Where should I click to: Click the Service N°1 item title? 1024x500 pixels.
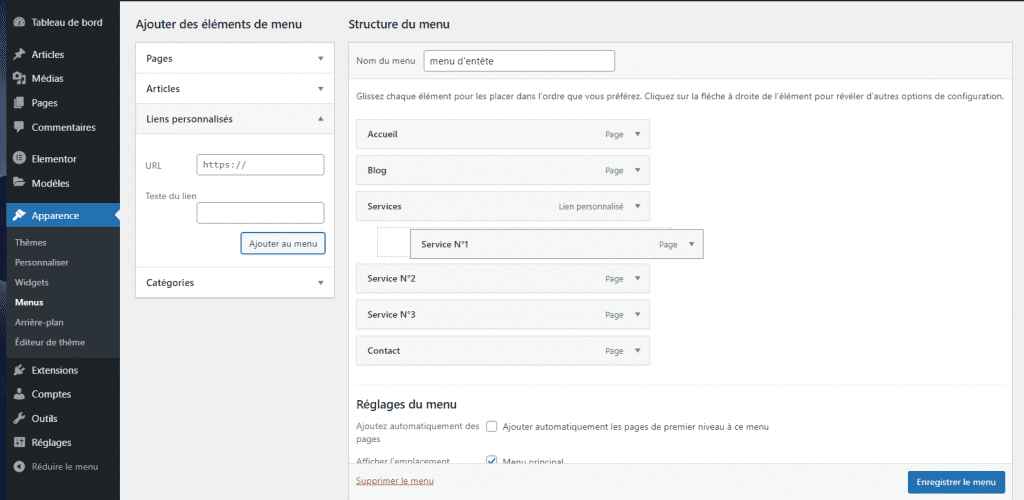445,244
